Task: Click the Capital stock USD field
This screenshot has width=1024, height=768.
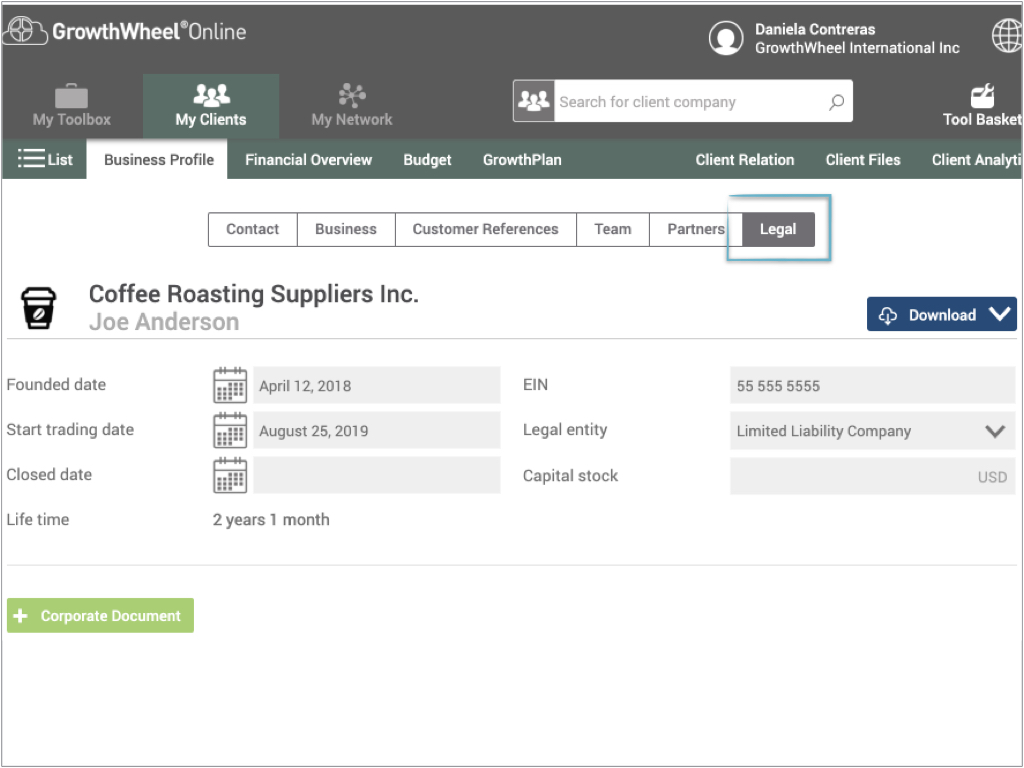Action: point(872,476)
